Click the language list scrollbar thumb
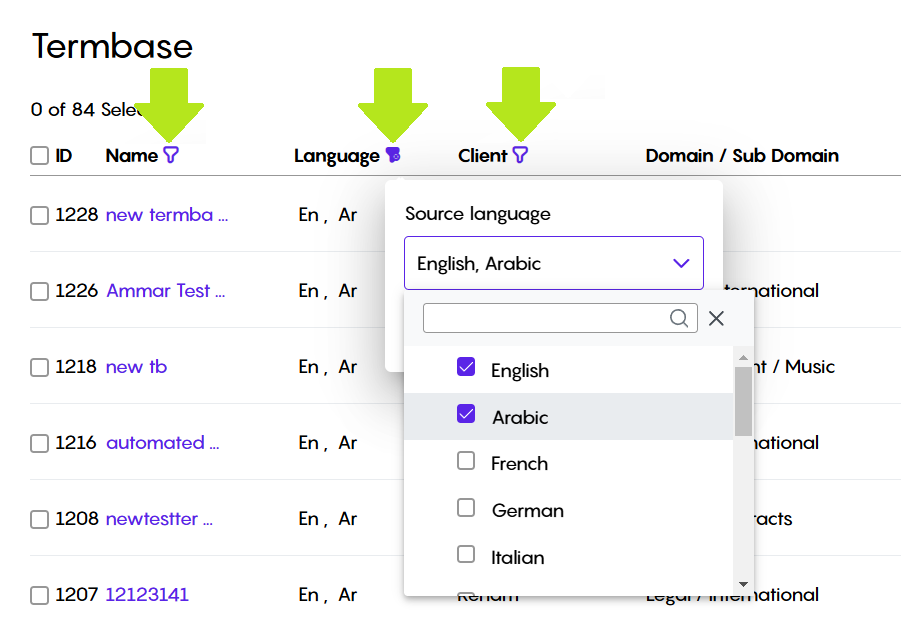Image resolution: width=901 pixels, height=618 pixels. [743, 401]
